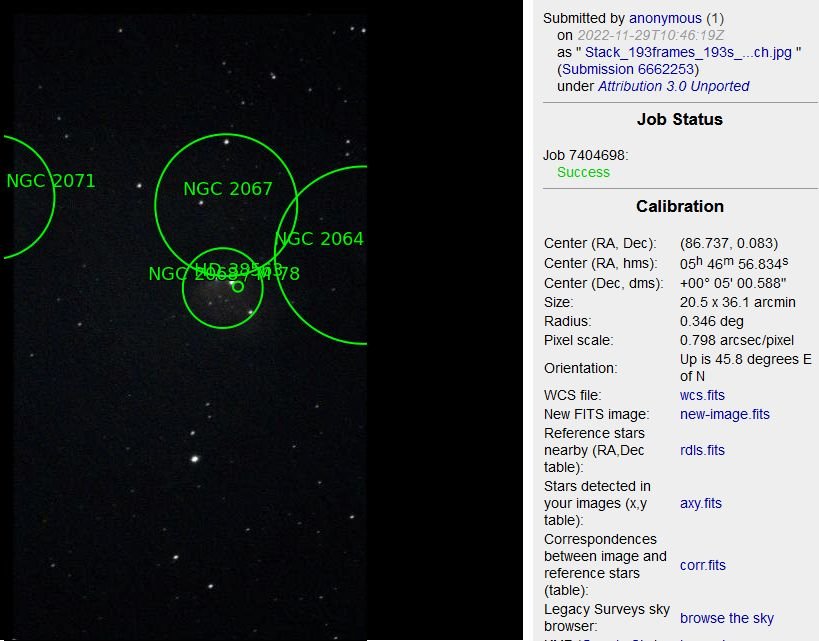The height and width of the screenshot is (641, 819).
Task: Click browse the sky link
Action: (x=727, y=618)
